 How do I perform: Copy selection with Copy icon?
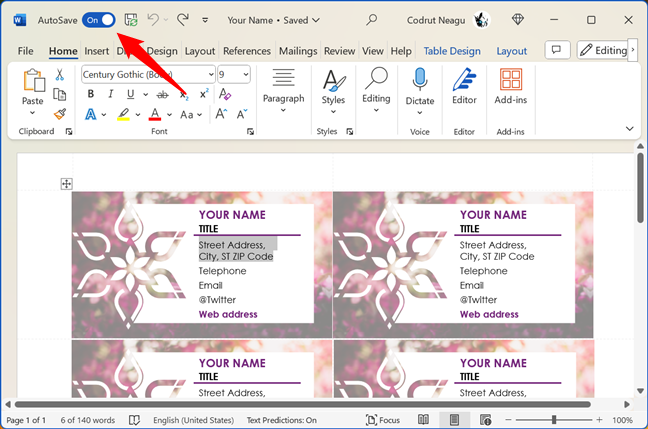[60, 94]
